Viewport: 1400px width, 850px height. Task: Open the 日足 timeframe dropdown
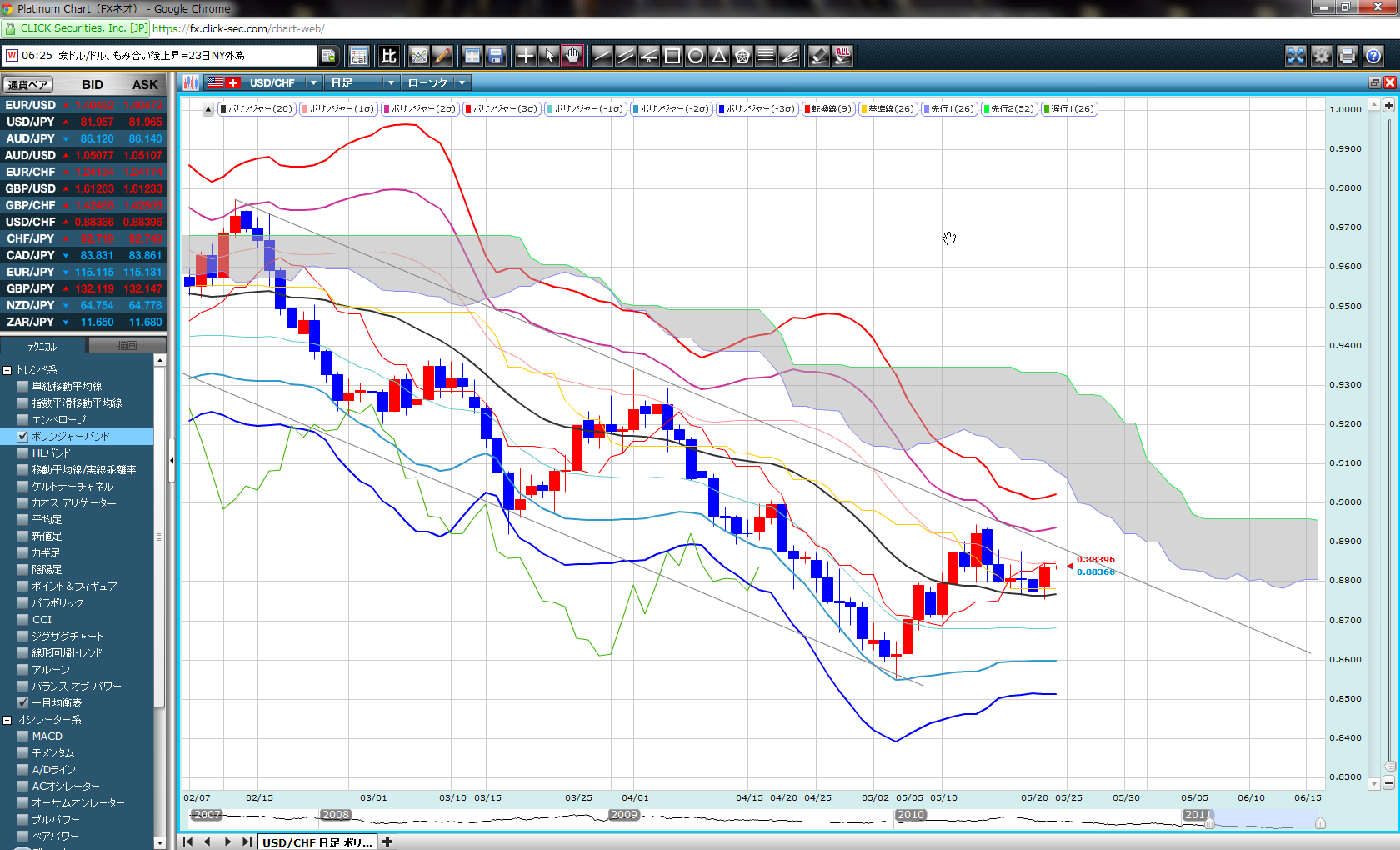[x=390, y=82]
